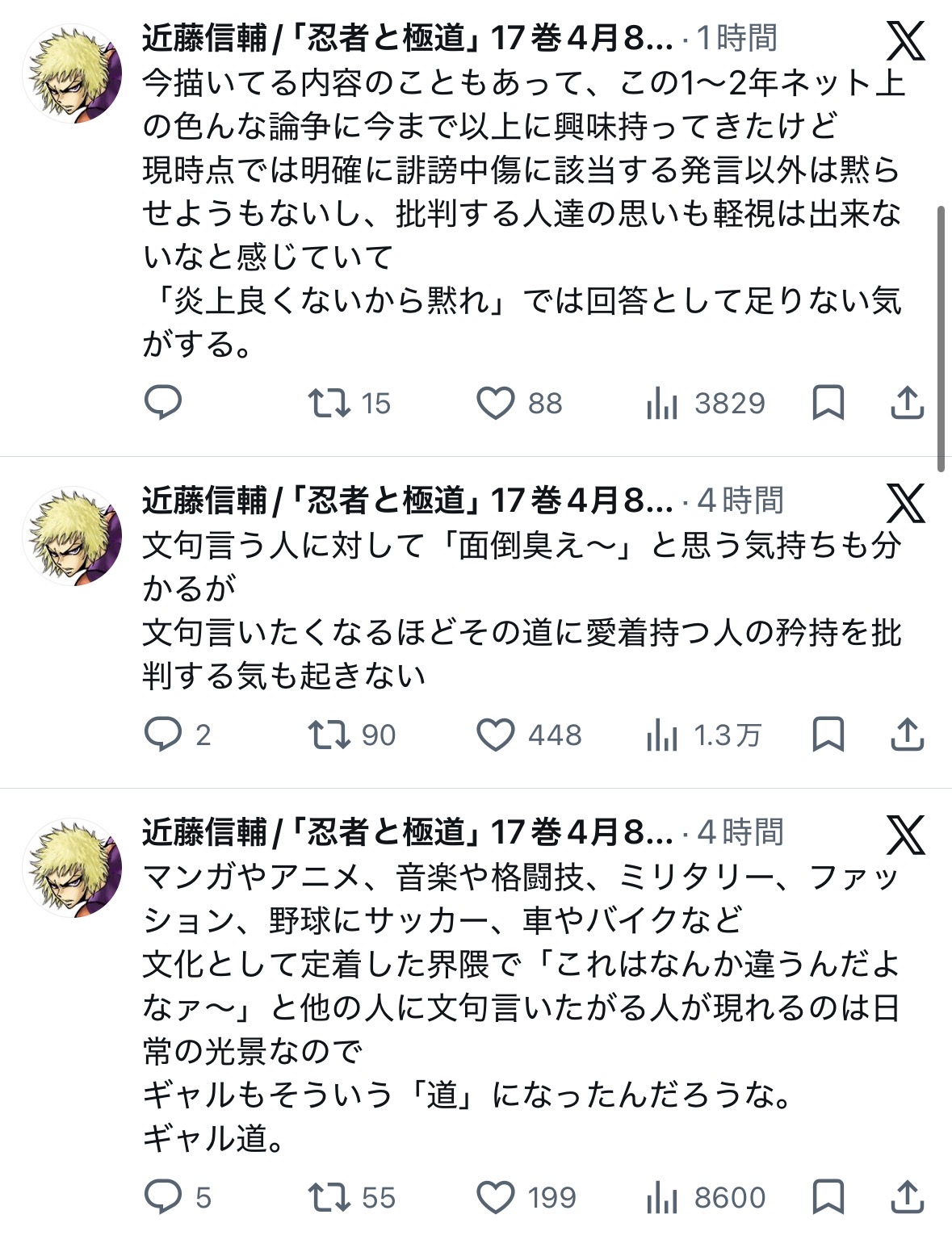The height and width of the screenshot is (1248, 952).
Task: Bookmark the second tweet
Action: 828,735
